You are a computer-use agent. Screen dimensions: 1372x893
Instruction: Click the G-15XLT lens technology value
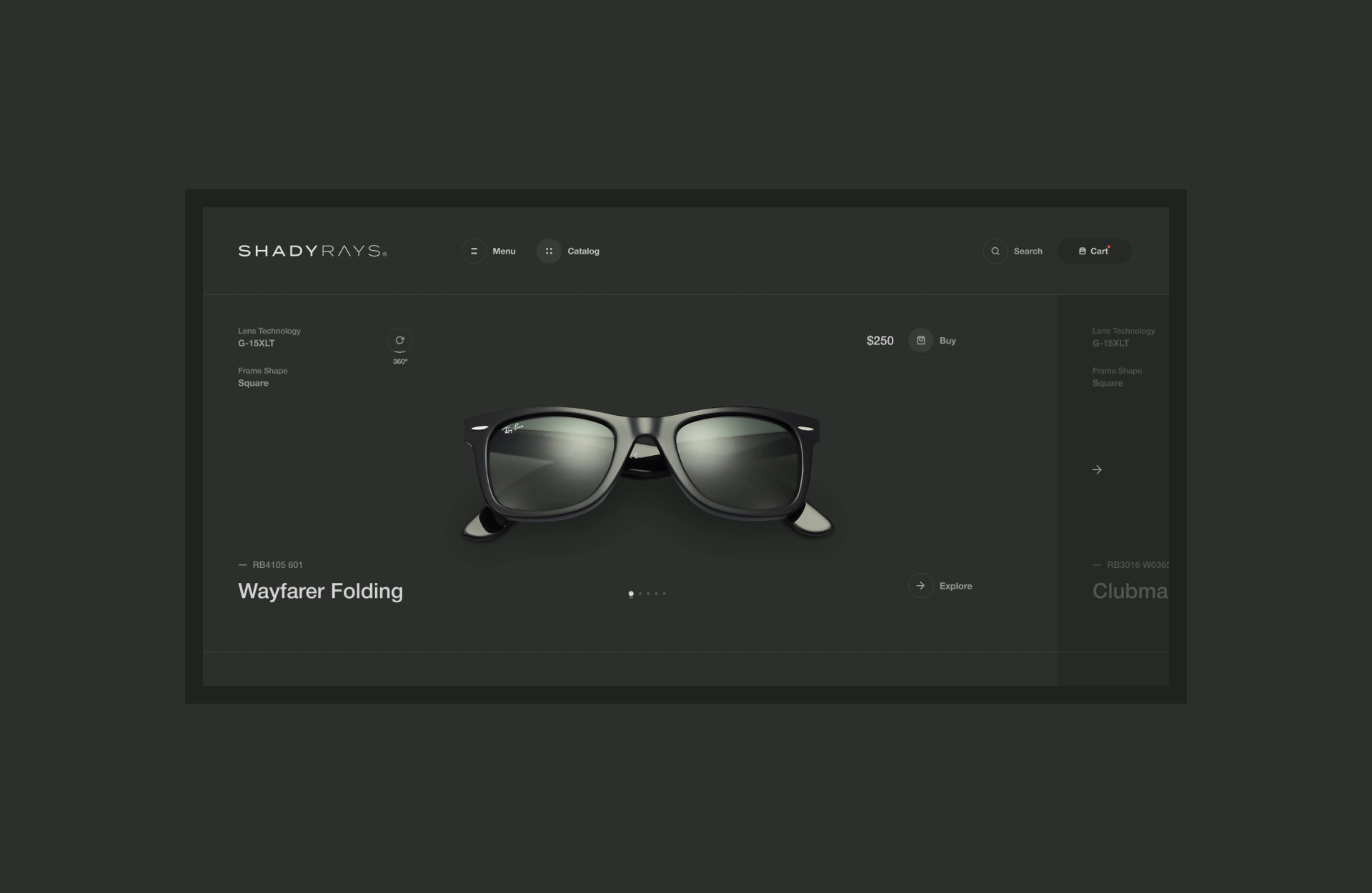click(256, 344)
